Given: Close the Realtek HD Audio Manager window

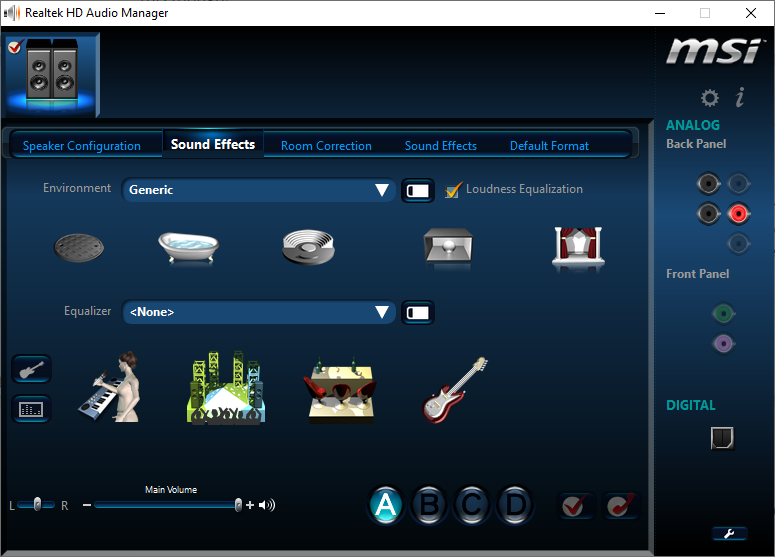Looking at the screenshot, I should [751, 13].
